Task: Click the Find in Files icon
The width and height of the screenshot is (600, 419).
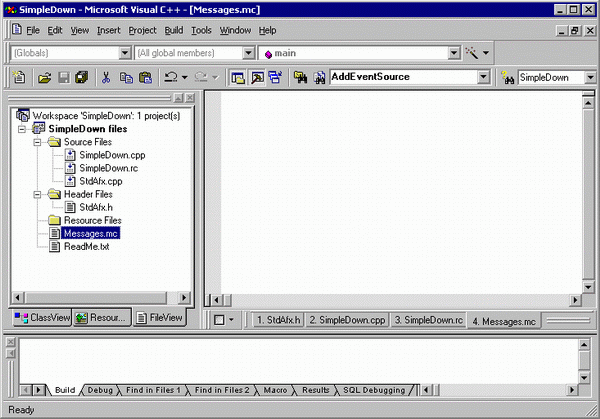Action: click(300, 78)
